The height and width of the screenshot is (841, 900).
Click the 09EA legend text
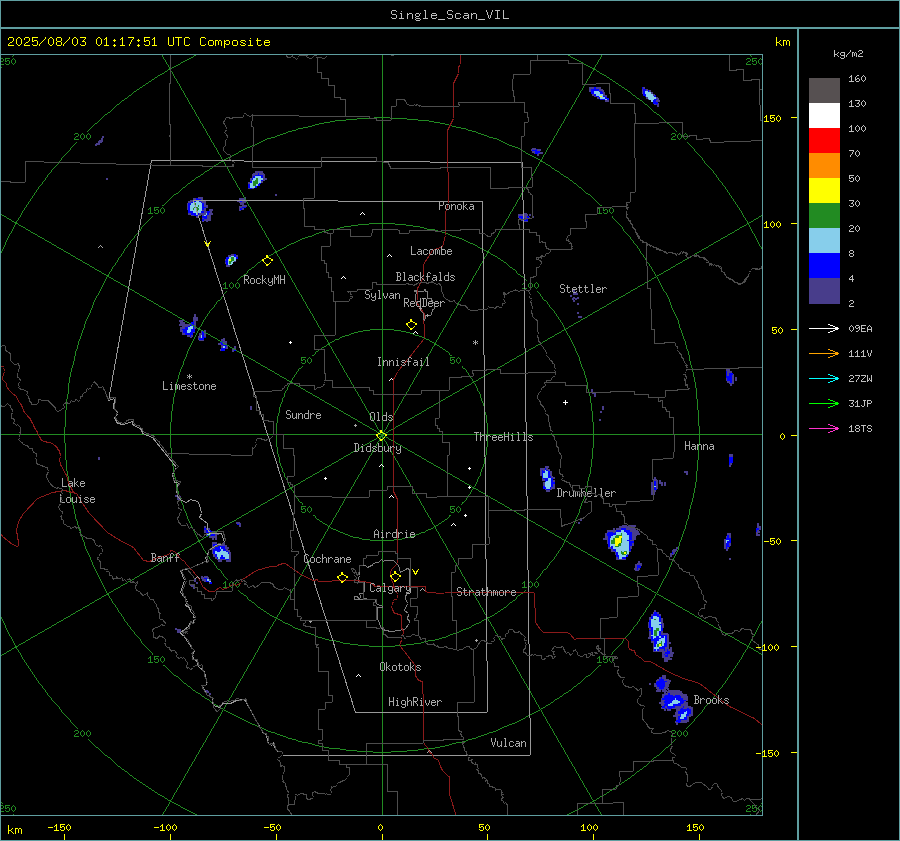[860, 329]
